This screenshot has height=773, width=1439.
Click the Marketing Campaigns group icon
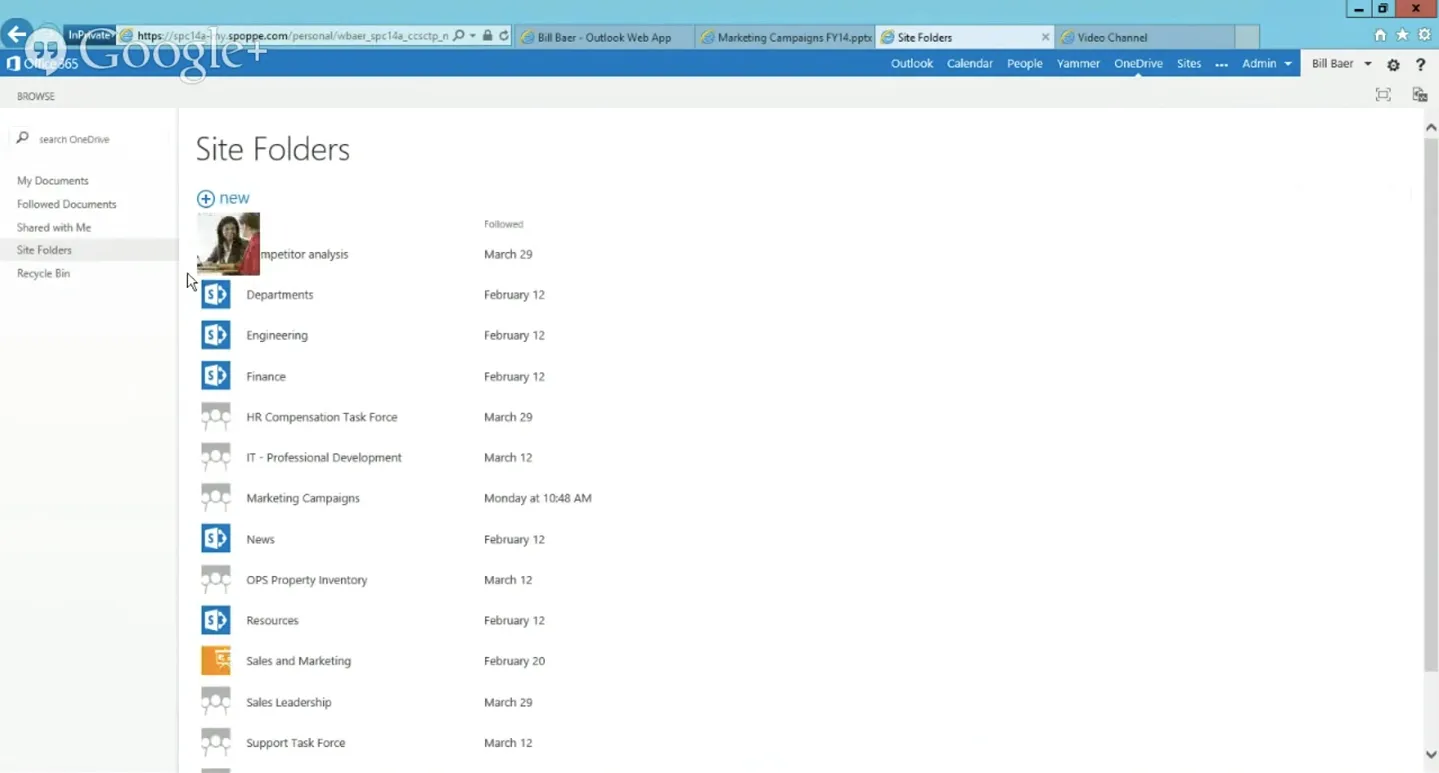(216, 498)
